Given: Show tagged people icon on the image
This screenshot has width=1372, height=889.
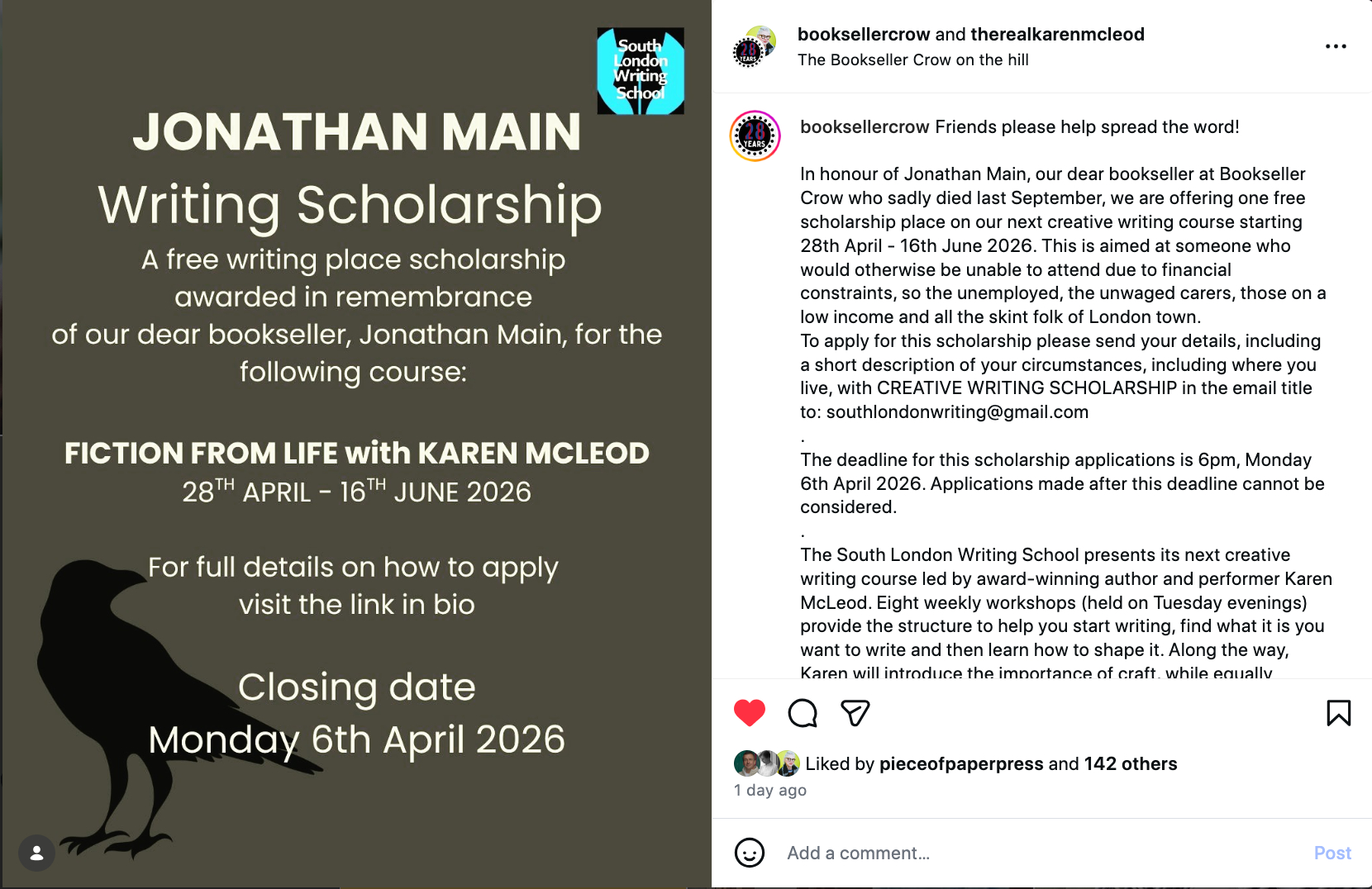Looking at the screenshot, I should (x=36, y=853).
